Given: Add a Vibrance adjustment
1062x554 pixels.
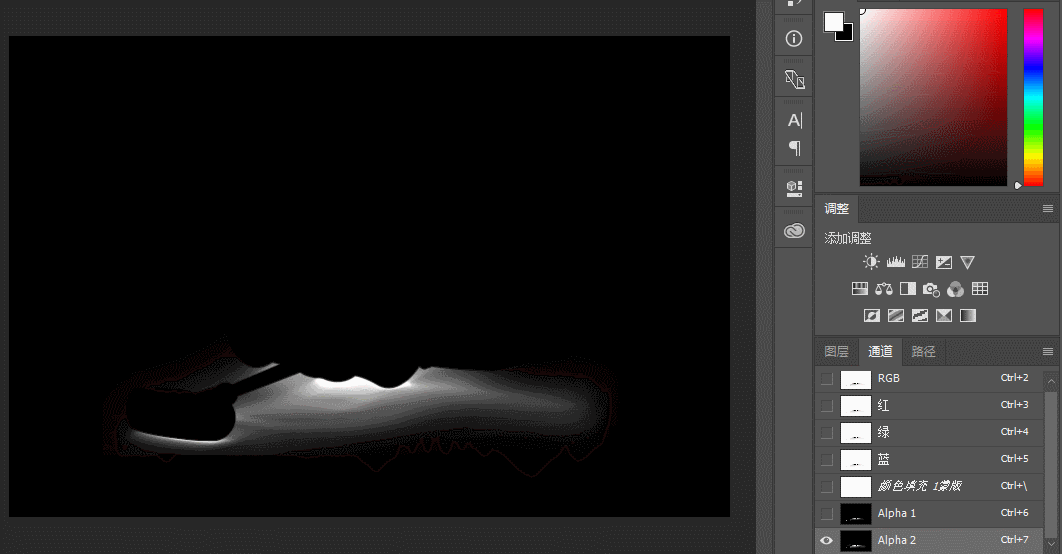Looking at the screenshot, I should click(x=967, y=262).
